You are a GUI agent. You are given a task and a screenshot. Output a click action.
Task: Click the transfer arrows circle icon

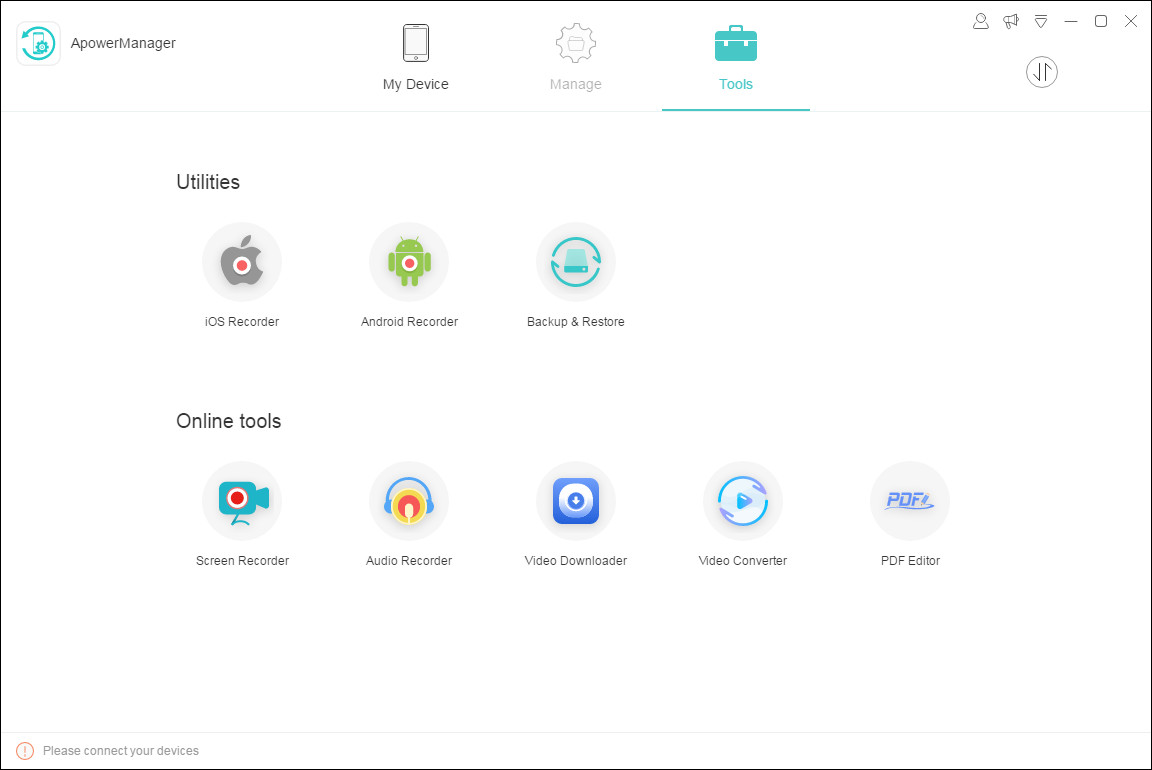point(1042,72)
